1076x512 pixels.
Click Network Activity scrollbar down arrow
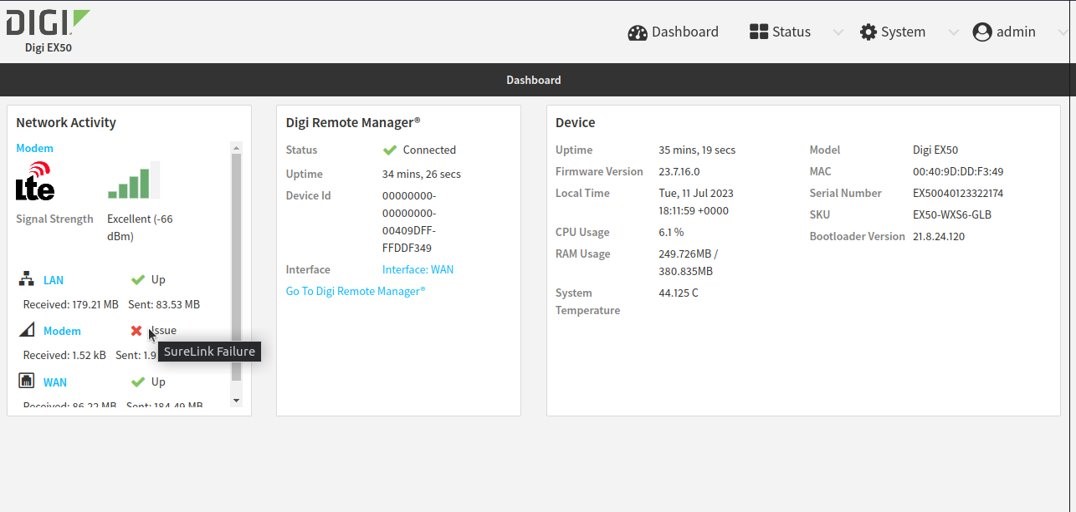pyautogui.click(x=237, y=401)
